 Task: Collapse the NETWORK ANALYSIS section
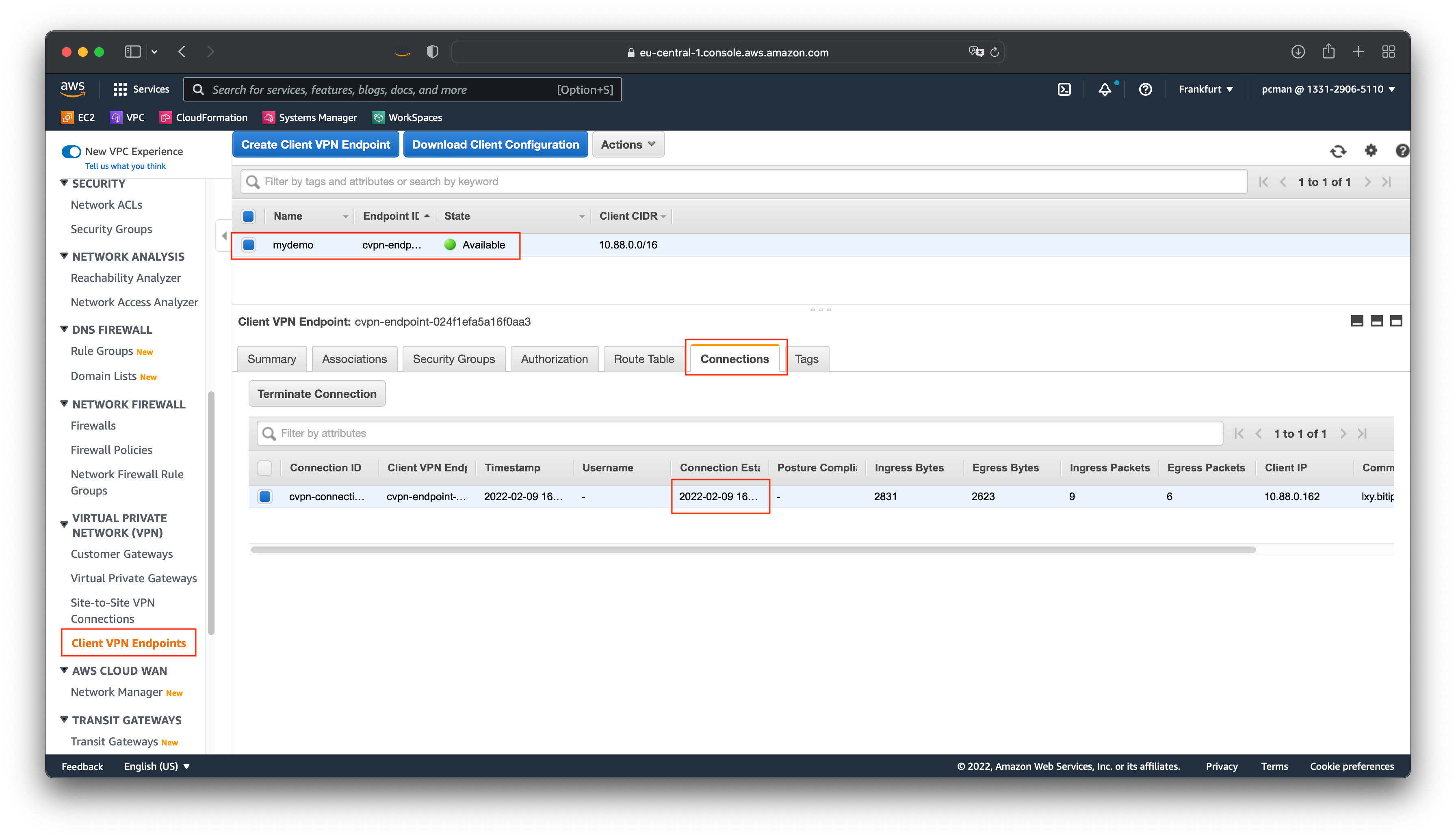coord(64,256)
